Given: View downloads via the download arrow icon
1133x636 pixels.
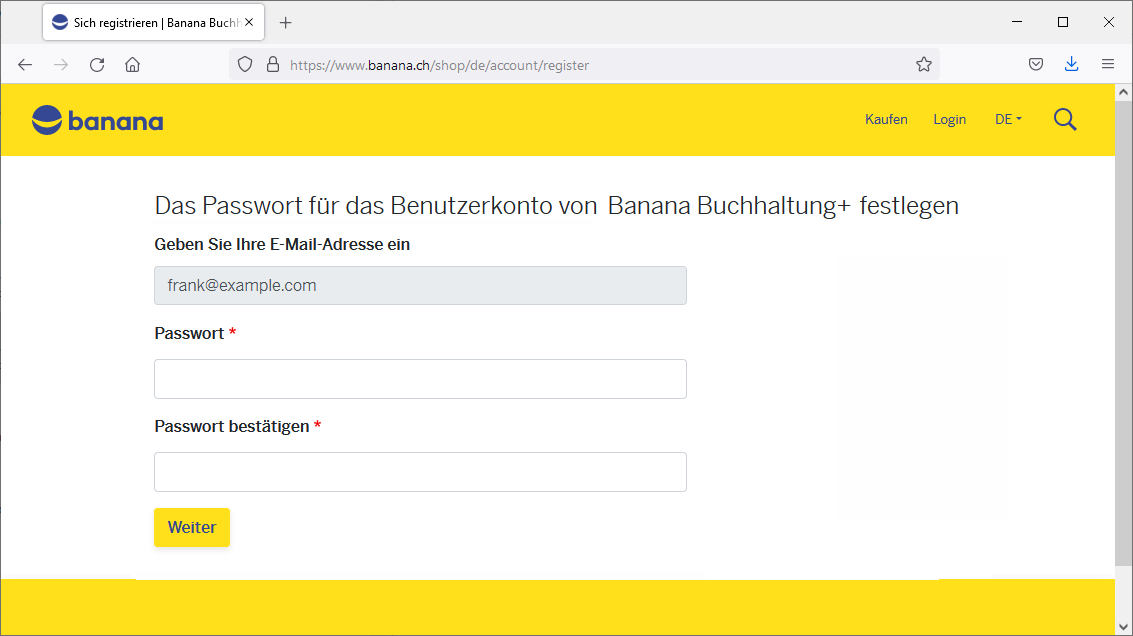Looking at the screenshot, I should [1071, 63].
